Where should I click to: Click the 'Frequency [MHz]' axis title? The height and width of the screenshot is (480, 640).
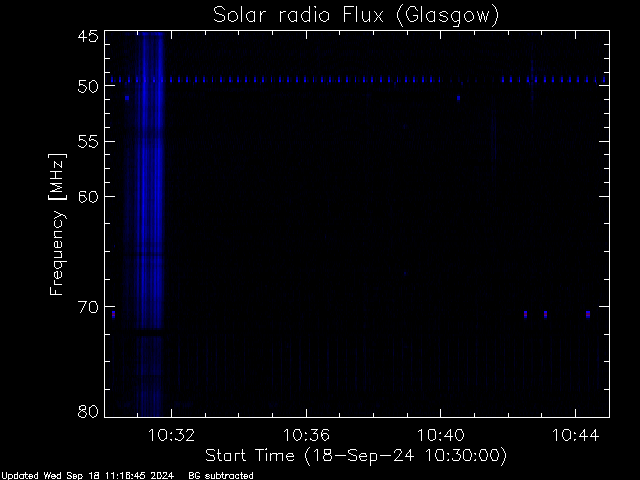(x=57, y=224)
